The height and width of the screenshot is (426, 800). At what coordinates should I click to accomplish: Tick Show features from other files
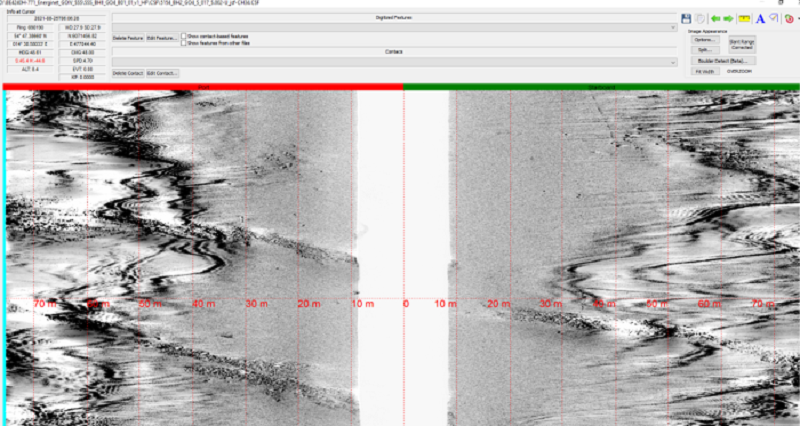coord(184,43)
